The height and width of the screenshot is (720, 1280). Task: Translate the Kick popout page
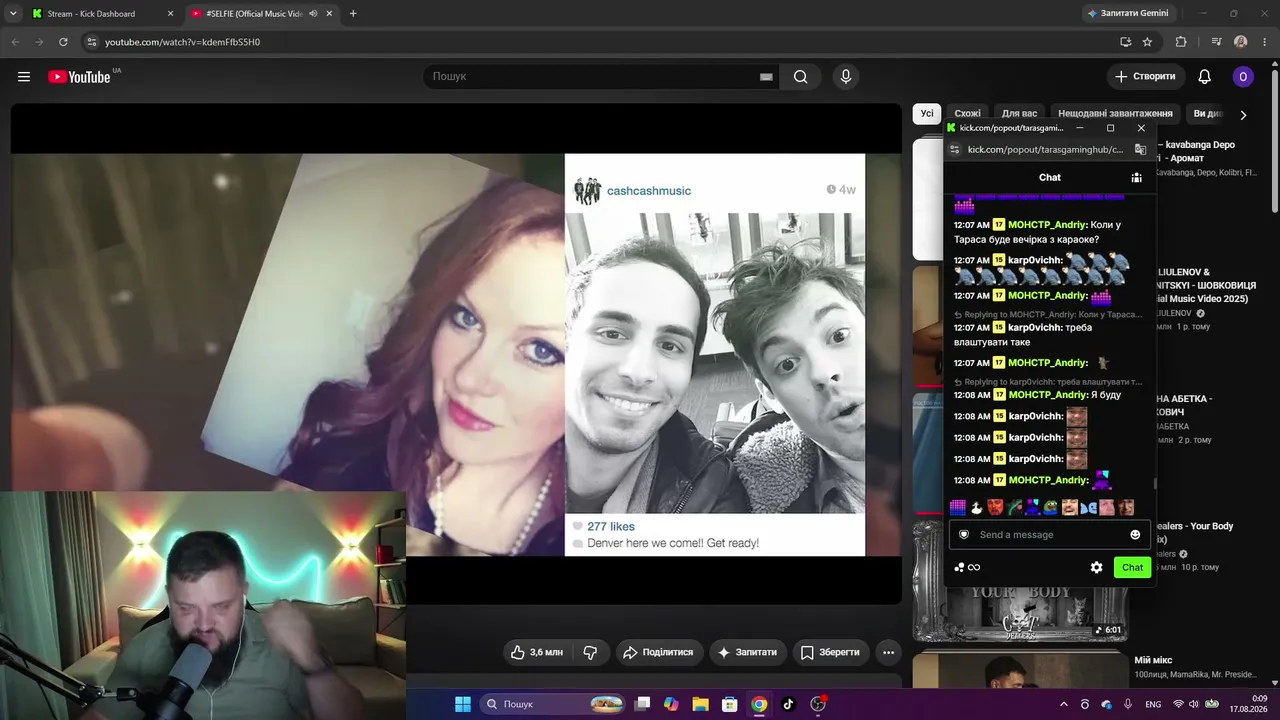(x=1140, y=149)
